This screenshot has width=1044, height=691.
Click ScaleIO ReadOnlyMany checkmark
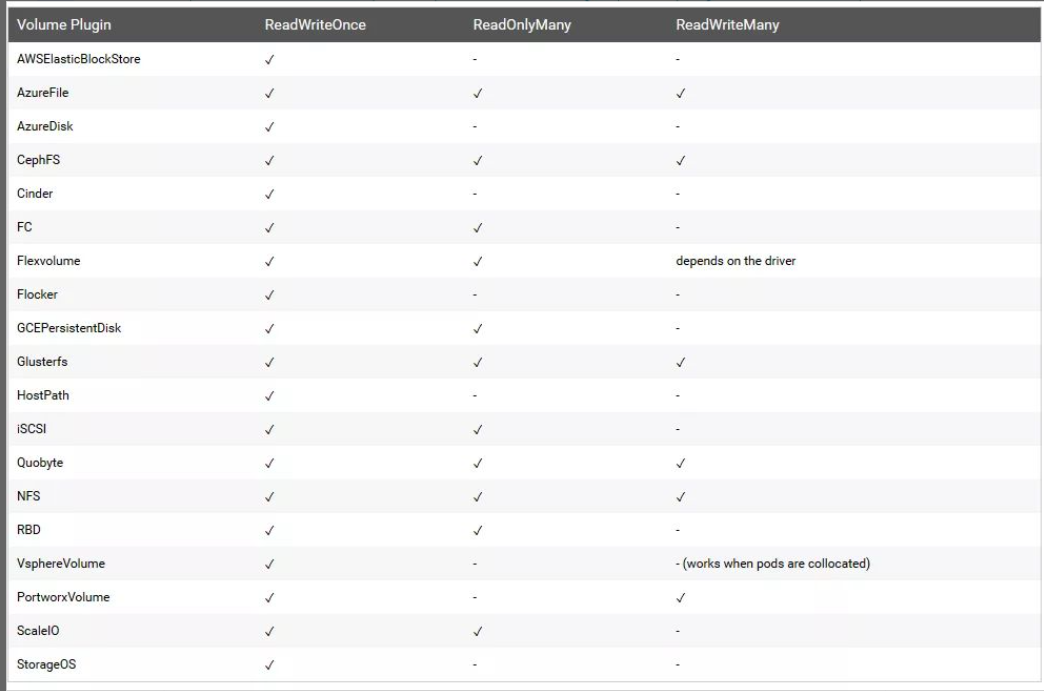pos(478,631)
